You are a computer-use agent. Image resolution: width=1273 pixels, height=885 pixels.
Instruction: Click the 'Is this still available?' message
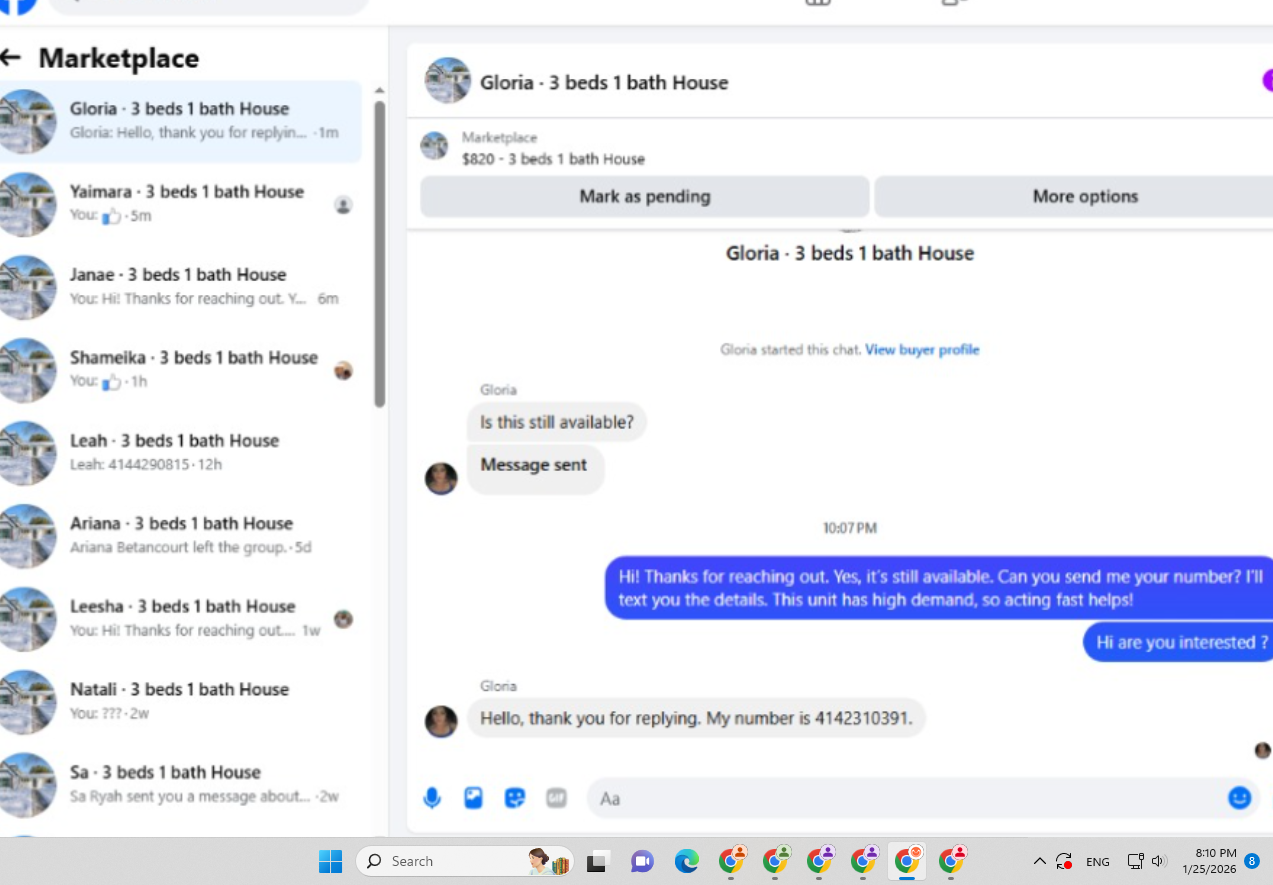[x=557, y=422]
